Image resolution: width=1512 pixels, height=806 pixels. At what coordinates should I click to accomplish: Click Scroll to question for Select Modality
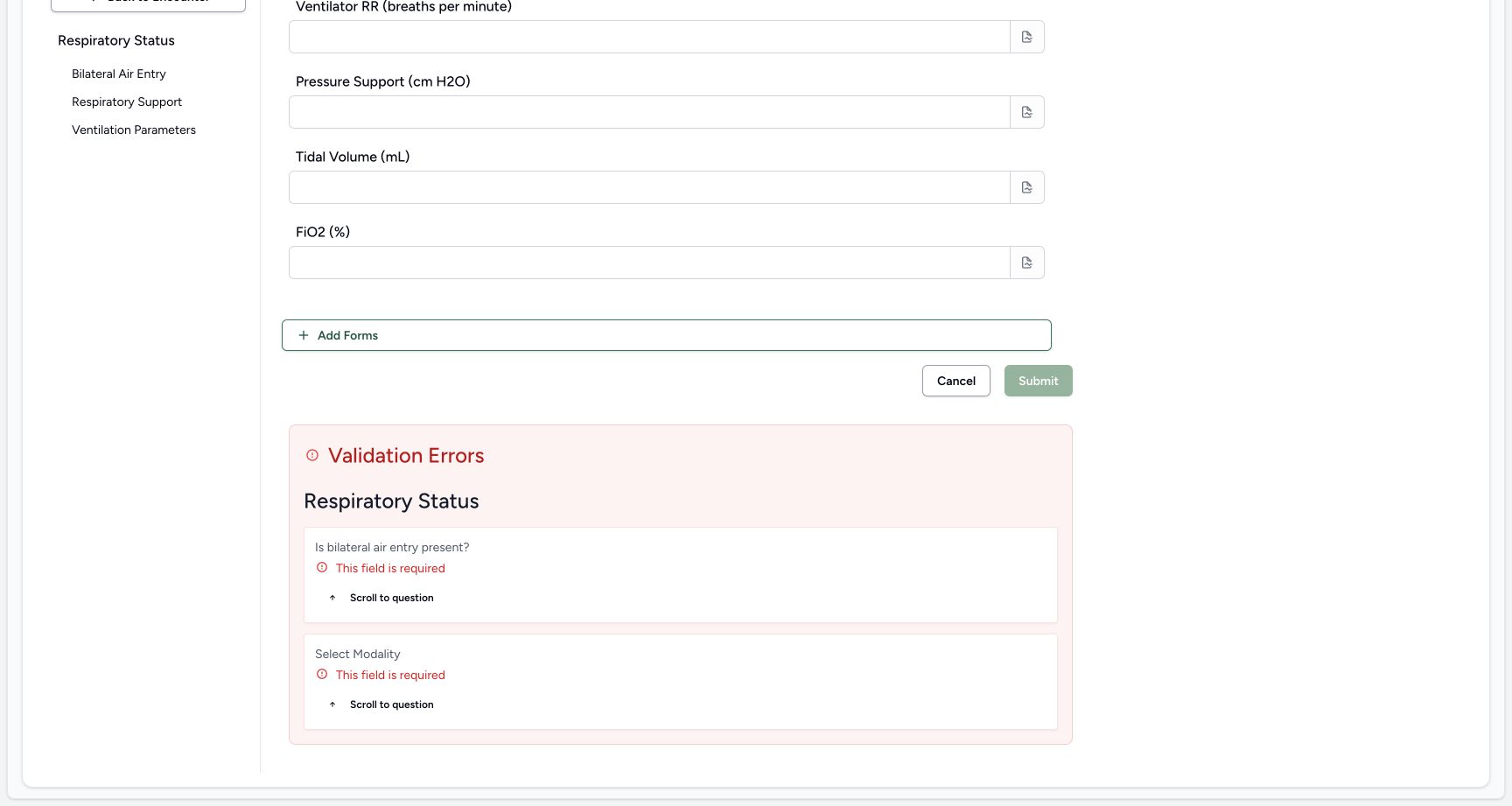[392, 704]
